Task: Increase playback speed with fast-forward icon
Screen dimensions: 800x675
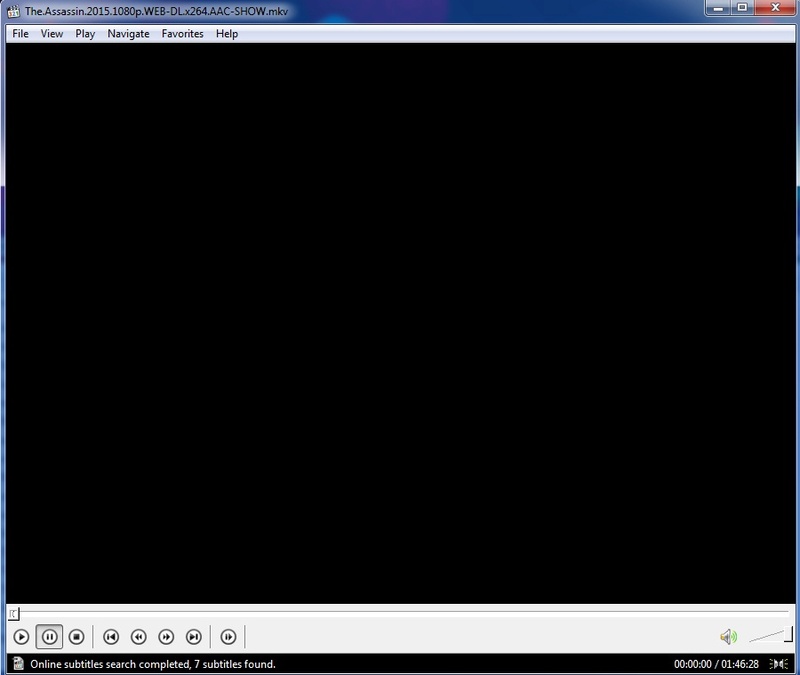Action: (x=166, y=637)
